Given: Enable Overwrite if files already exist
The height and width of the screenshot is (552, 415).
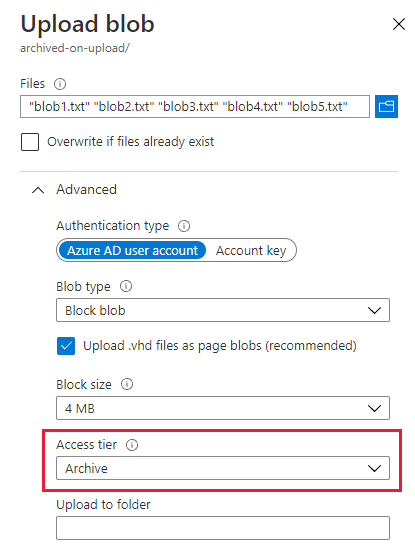Looking at the screenshot, I should click(x=30, y=142).
